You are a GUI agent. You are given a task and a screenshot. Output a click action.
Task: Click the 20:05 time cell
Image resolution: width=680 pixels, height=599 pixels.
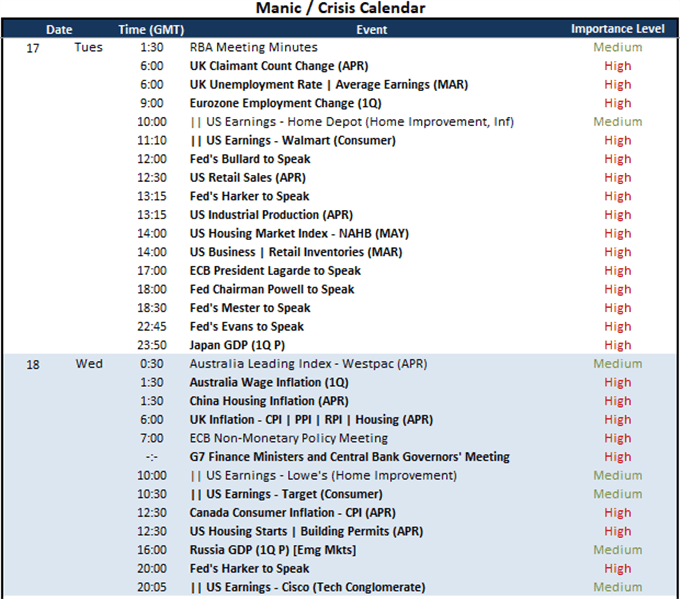(x=152, y=587)
